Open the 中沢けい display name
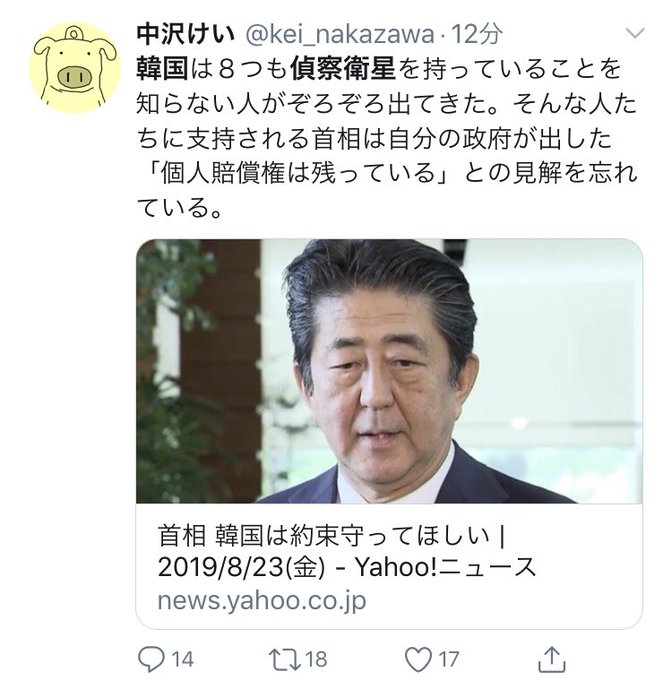672x680 pixels. point(186,34)
